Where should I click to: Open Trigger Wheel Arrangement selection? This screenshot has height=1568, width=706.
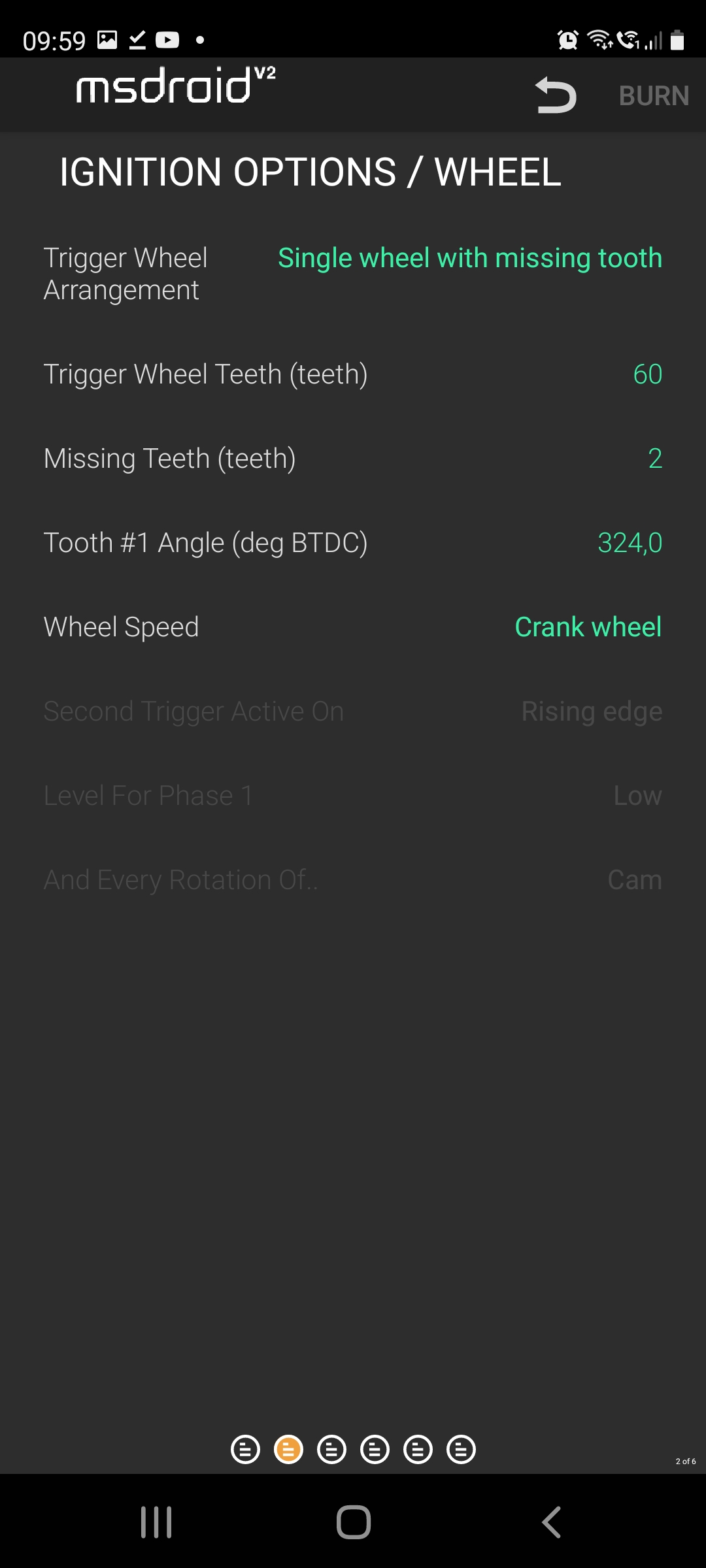click(x=469, y=258)
